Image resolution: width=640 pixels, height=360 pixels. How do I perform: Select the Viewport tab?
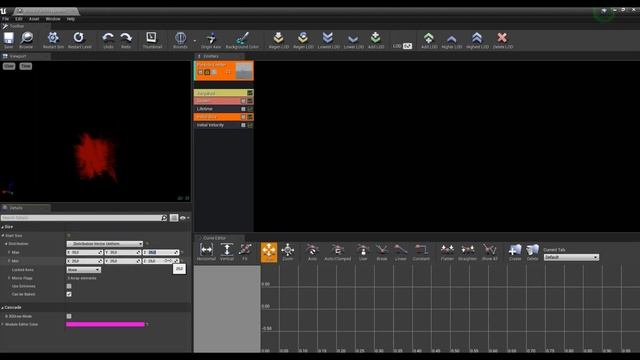point(25,56)
